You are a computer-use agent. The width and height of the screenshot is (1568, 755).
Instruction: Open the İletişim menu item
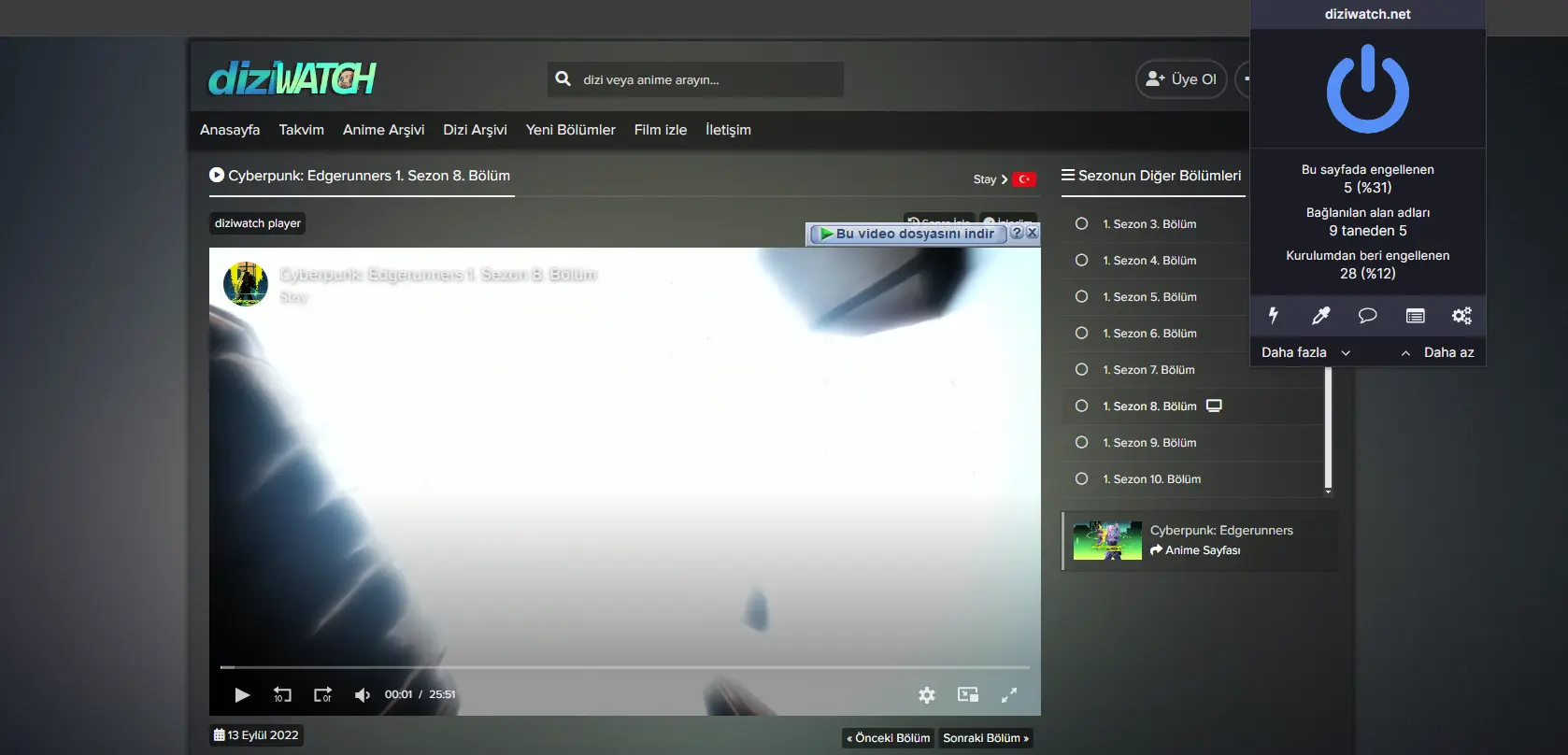(728, 130)
